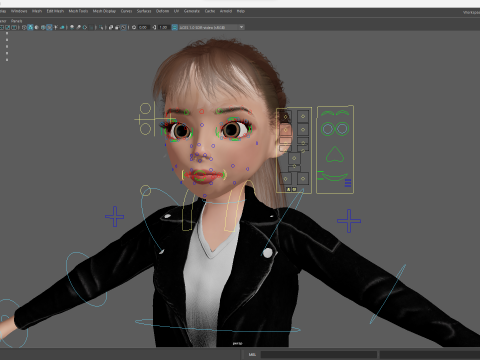The height and width of the screenshot is (360, 480).
Task: Toggle Use All Lights icon
Action: (x=56, y=27)
